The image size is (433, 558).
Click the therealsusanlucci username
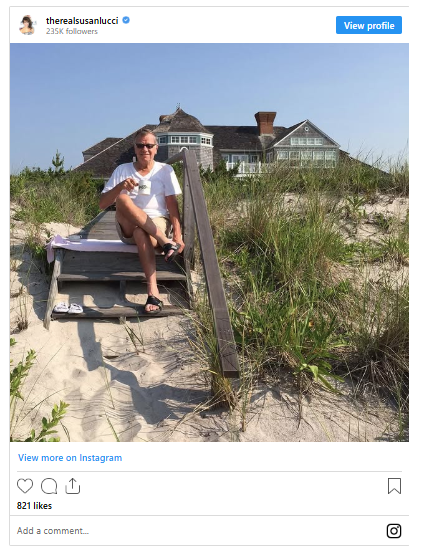click(x=82, y=21)
